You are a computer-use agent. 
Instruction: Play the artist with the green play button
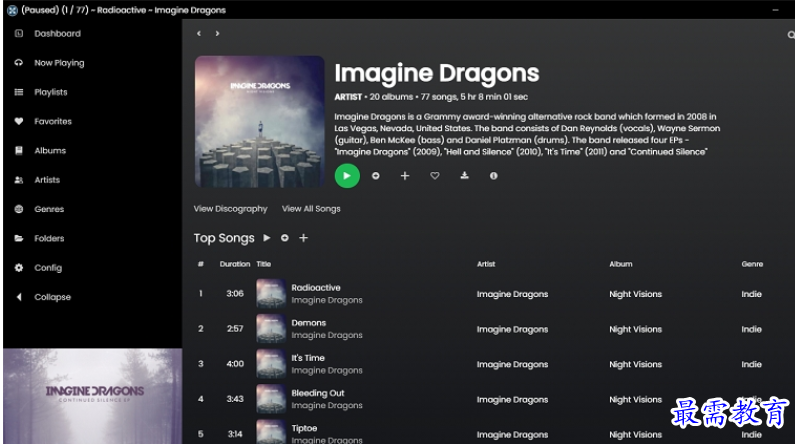point(347,176)
